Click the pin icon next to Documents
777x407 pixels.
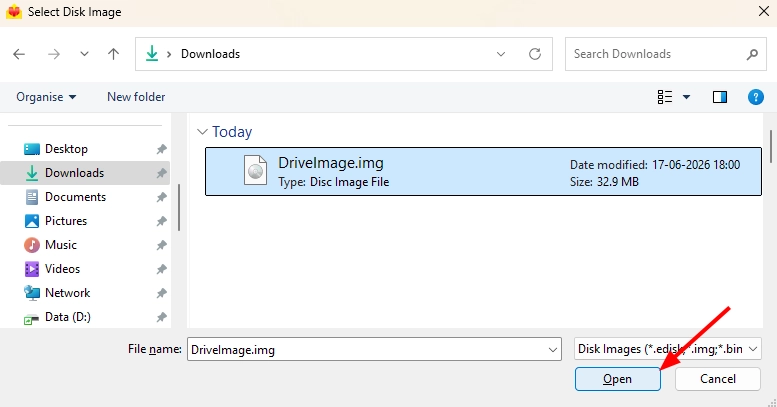(162, 197)
